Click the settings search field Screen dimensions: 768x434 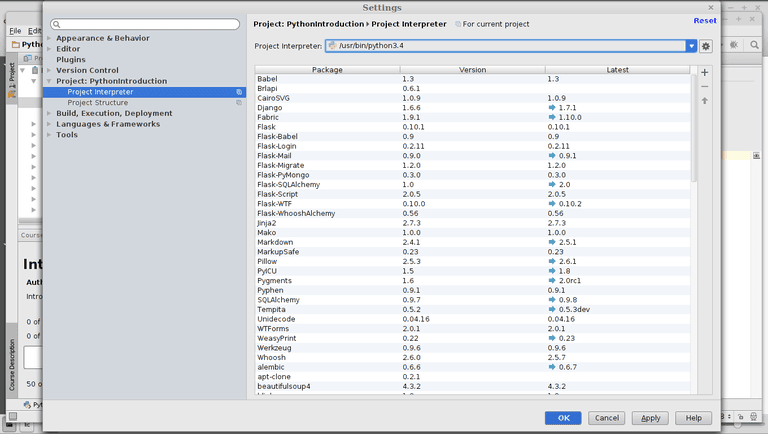pyautogui.click(x=145, y=24)
